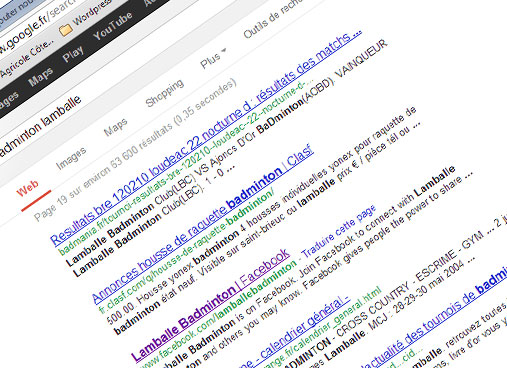Open the Shopping search tab
Image resolution: width=507 pixels, height=368 pixels.
click(165, 92)
